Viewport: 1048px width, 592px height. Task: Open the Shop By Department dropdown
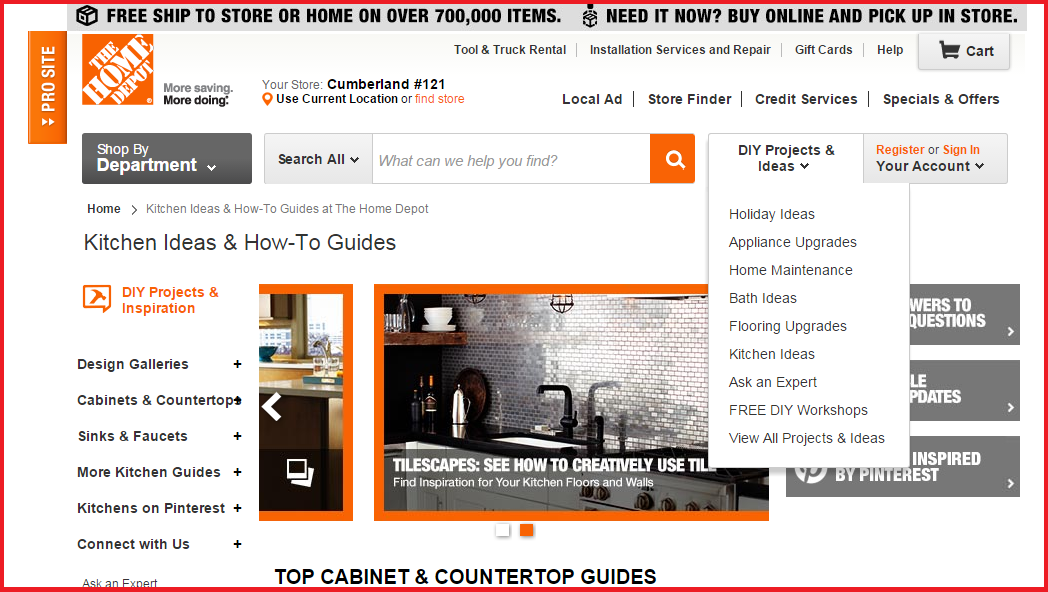coord(167,158)
